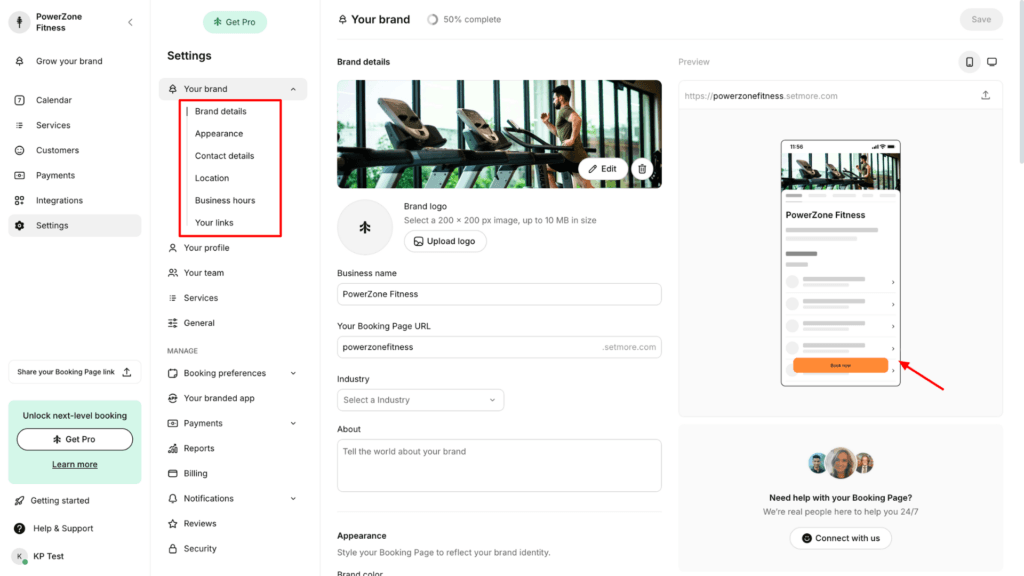1024x576 pixels.
Task: Switch preview to desktop view
Action: 991,61
